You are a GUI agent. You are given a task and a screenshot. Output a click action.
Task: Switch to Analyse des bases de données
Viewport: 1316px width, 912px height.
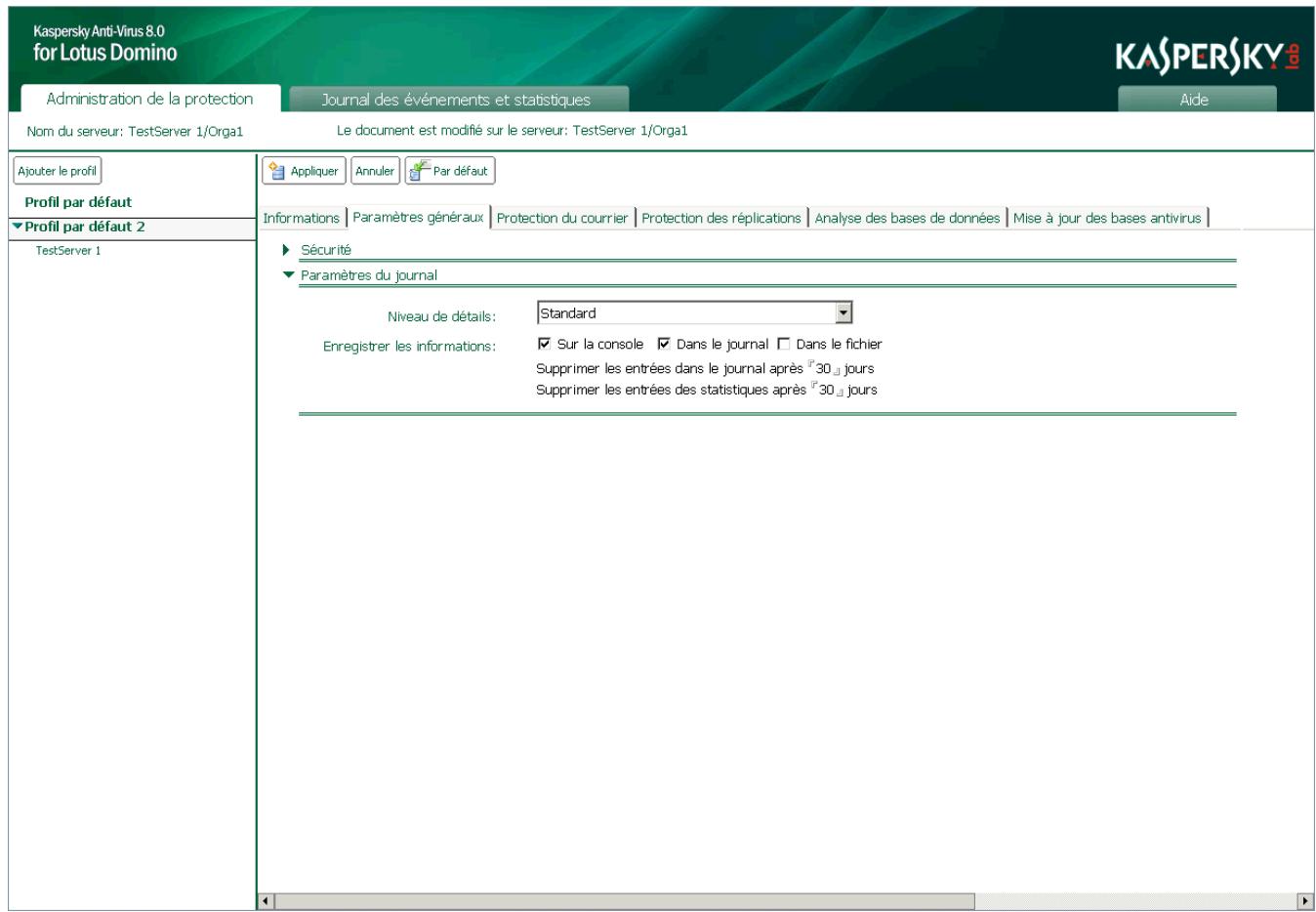tap(907, 218)
